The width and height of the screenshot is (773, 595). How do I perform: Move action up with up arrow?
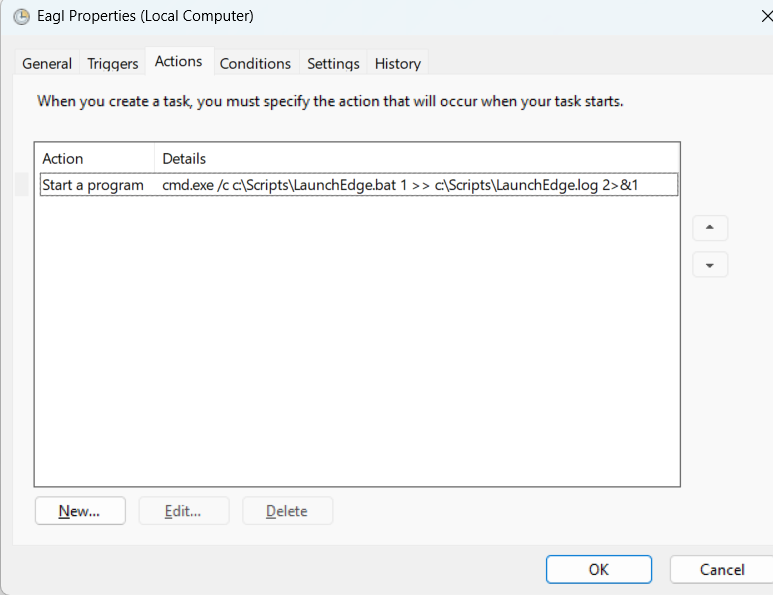click(710, 228)
